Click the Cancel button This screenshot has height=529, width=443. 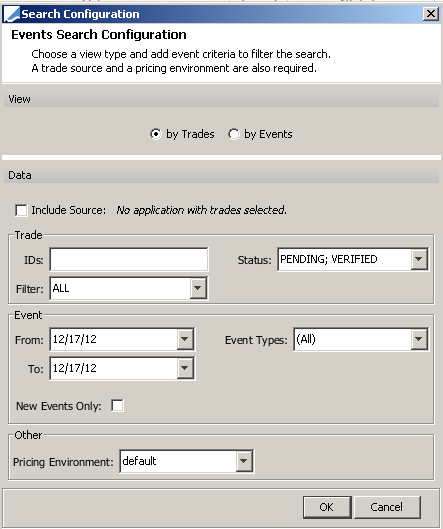click(x=387, y=507)
